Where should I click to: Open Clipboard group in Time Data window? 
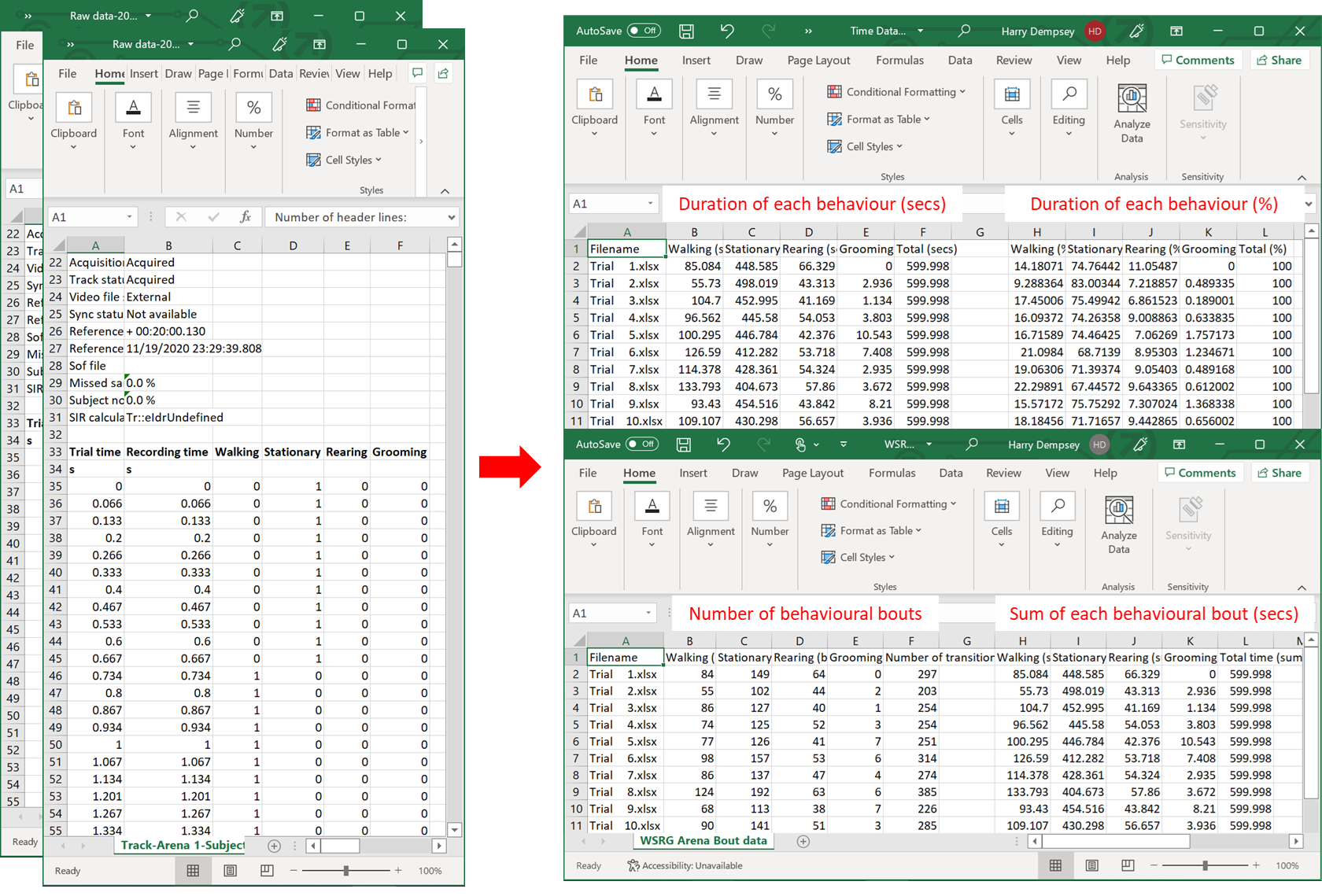[x=594, y=108]
